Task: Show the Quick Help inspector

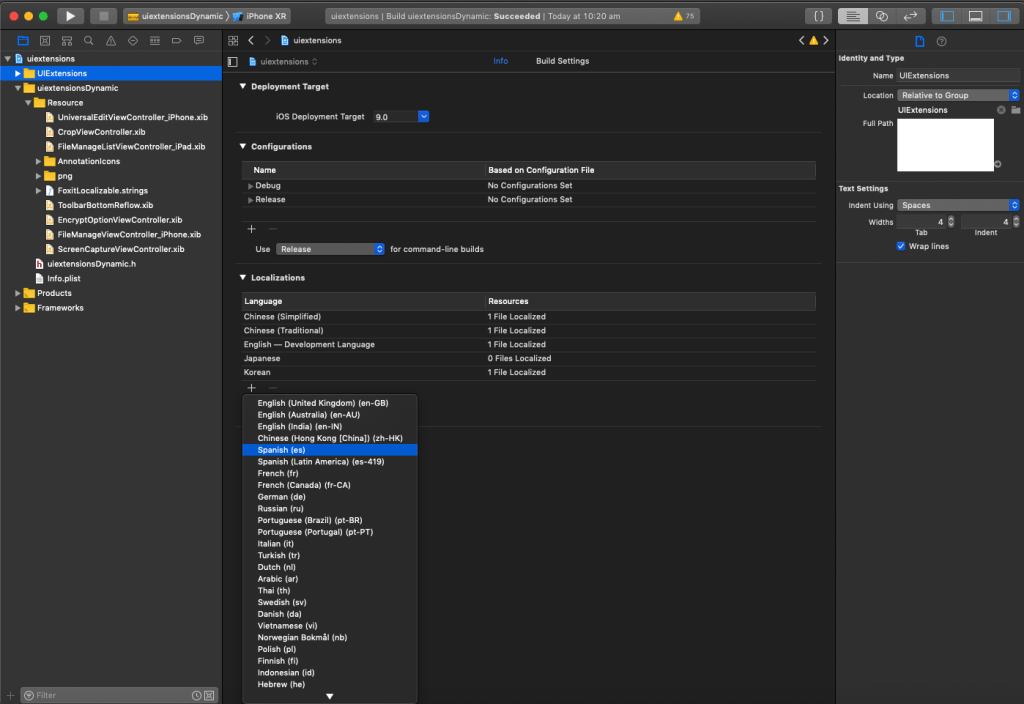Action: click(x=941, y=41)
